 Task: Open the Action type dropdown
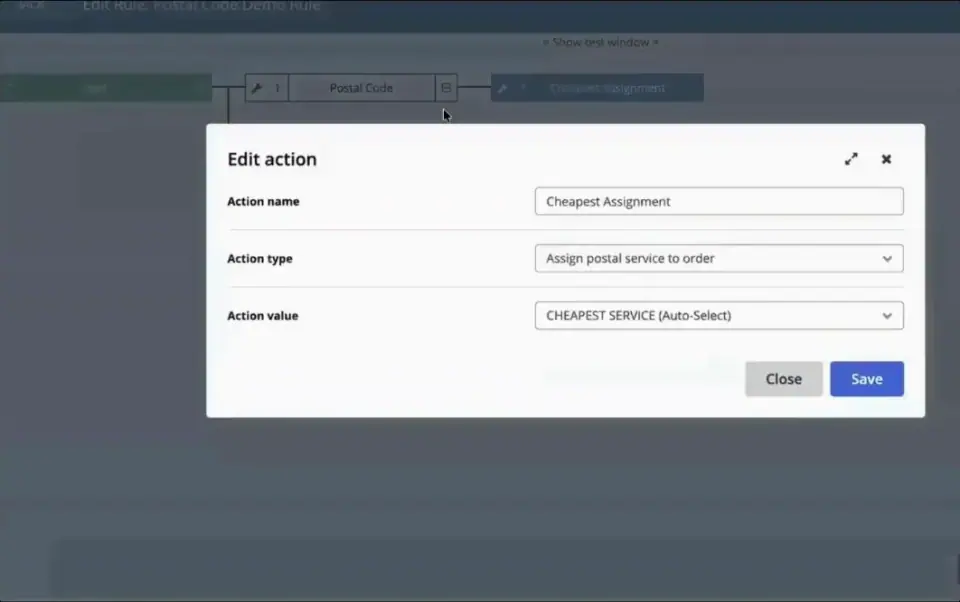719,258
